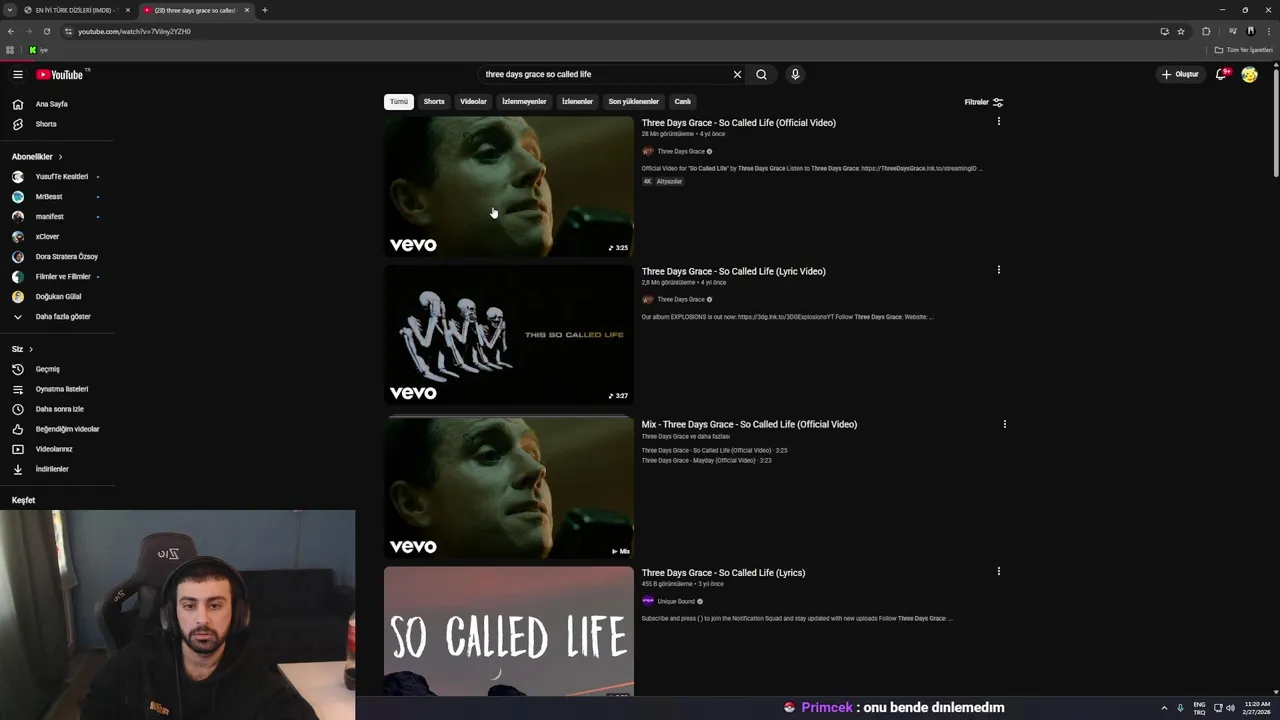1280x720 pixels.
Task: Open more options for Lyric Video result
Action: tap(998, 269)
